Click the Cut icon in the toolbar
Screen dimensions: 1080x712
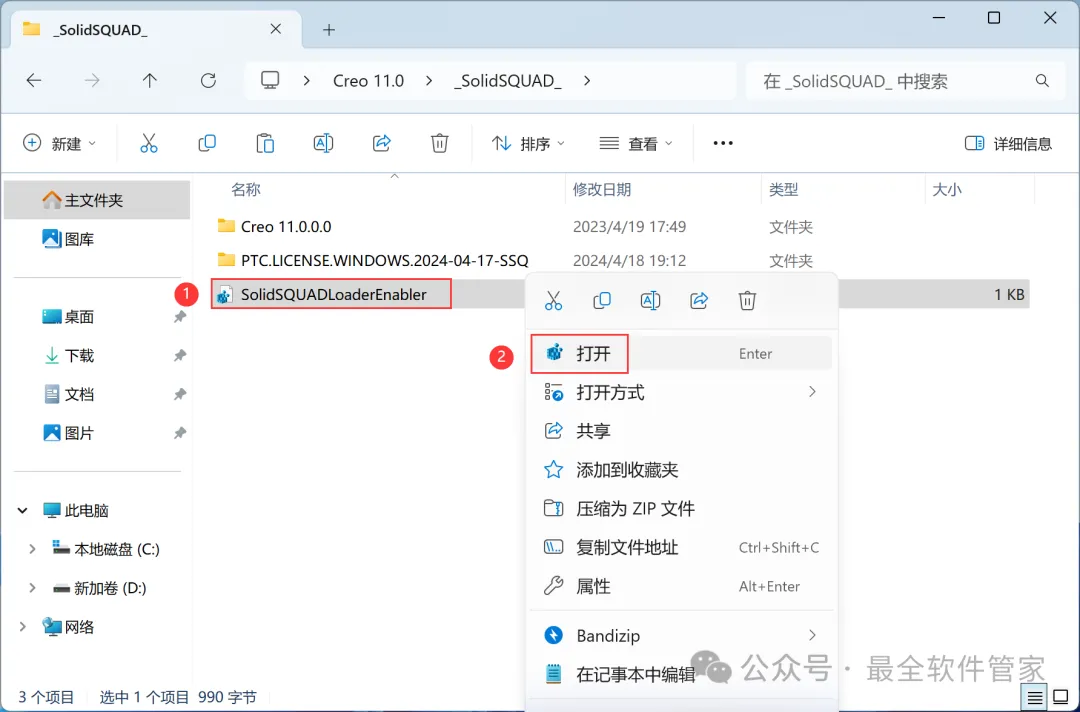[x=149, y=143]
